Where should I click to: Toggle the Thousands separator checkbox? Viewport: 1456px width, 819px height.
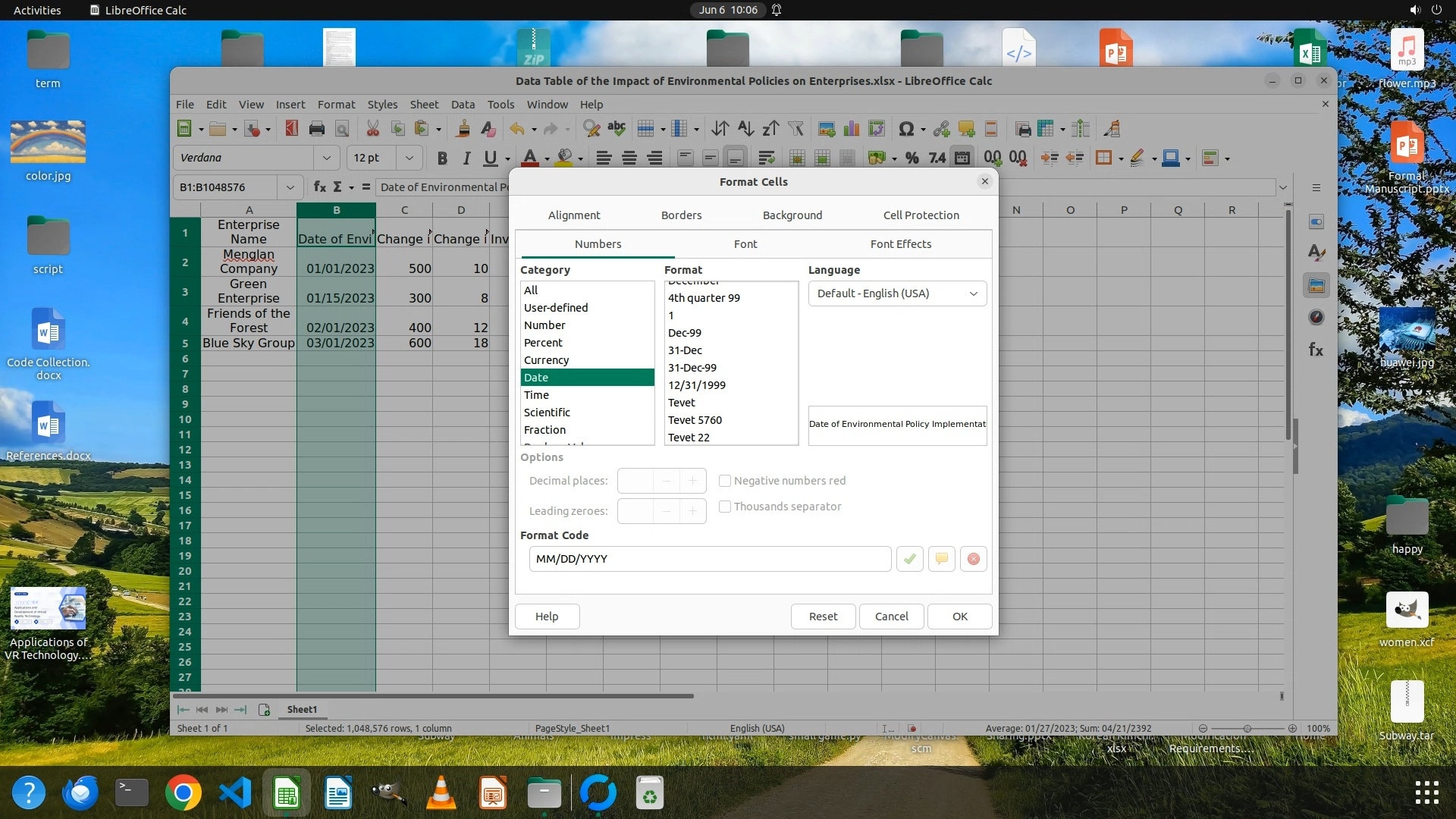click(x=725, y=507)
